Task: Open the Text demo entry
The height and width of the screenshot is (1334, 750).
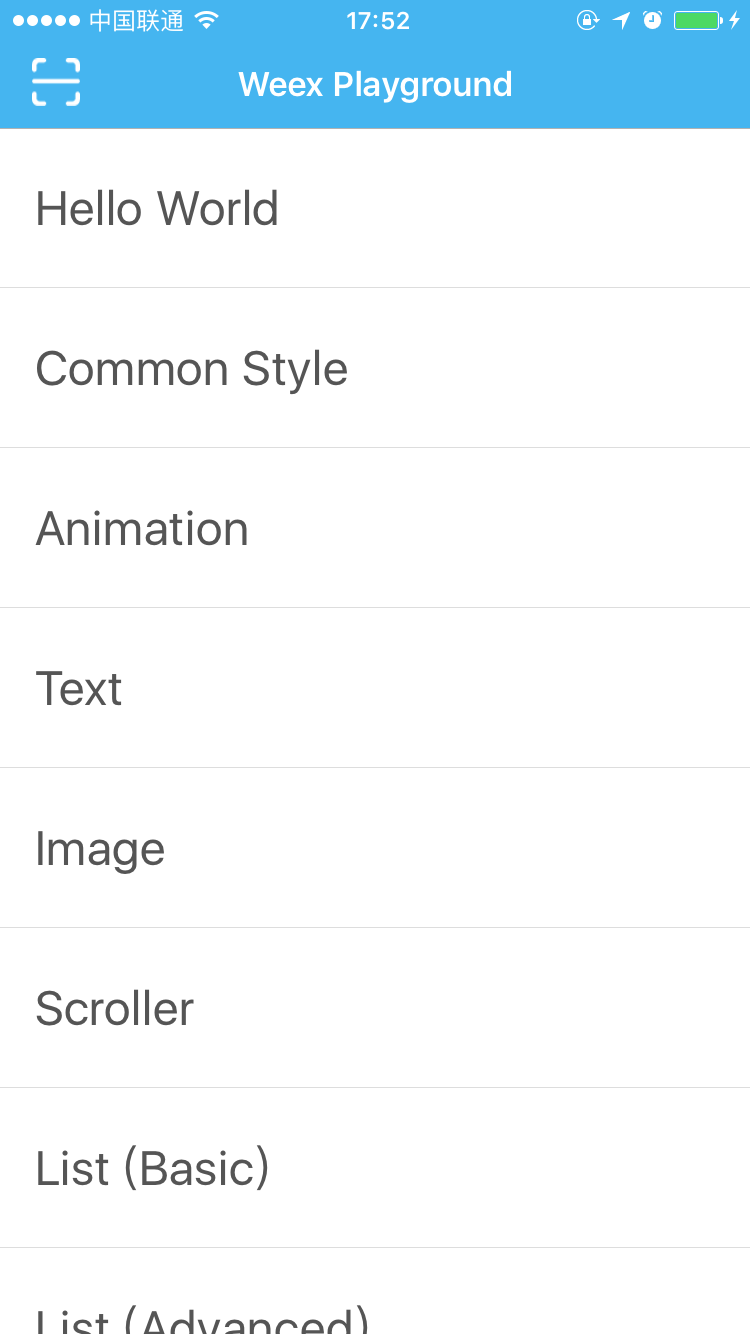Action: click(x=375, y=688)
